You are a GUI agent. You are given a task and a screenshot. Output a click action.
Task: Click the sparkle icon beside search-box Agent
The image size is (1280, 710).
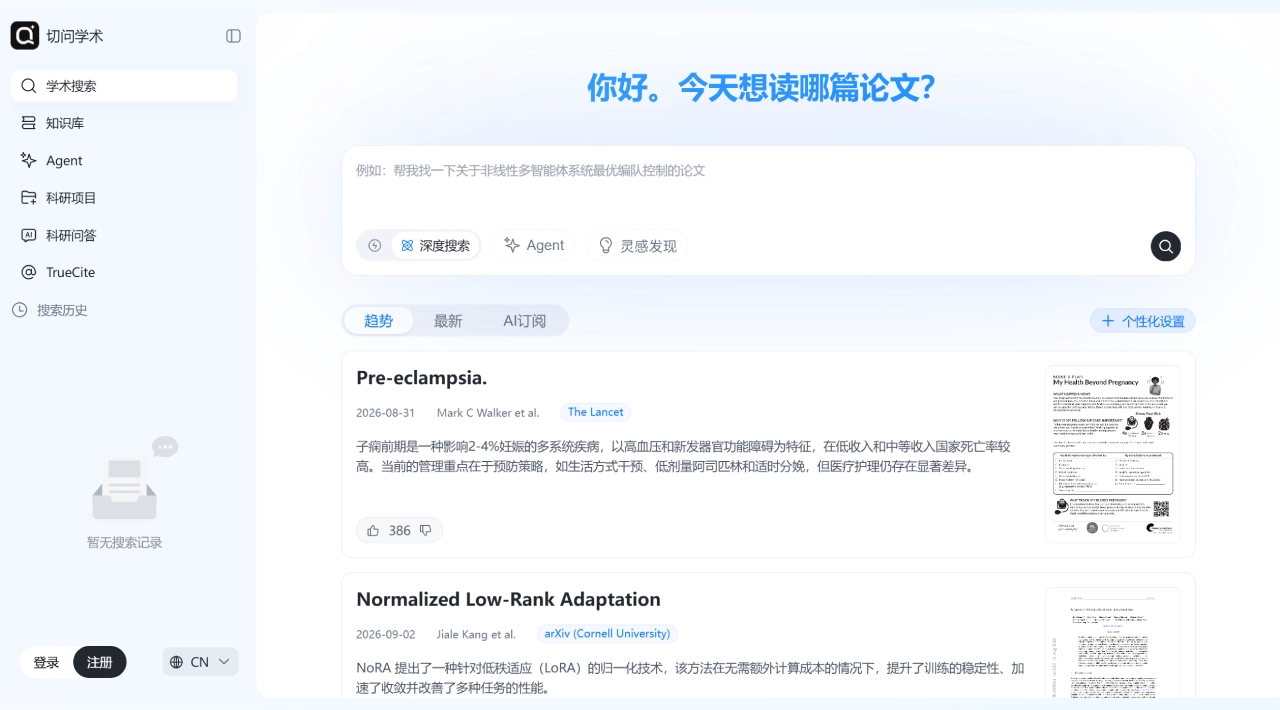tap(512, 245)
